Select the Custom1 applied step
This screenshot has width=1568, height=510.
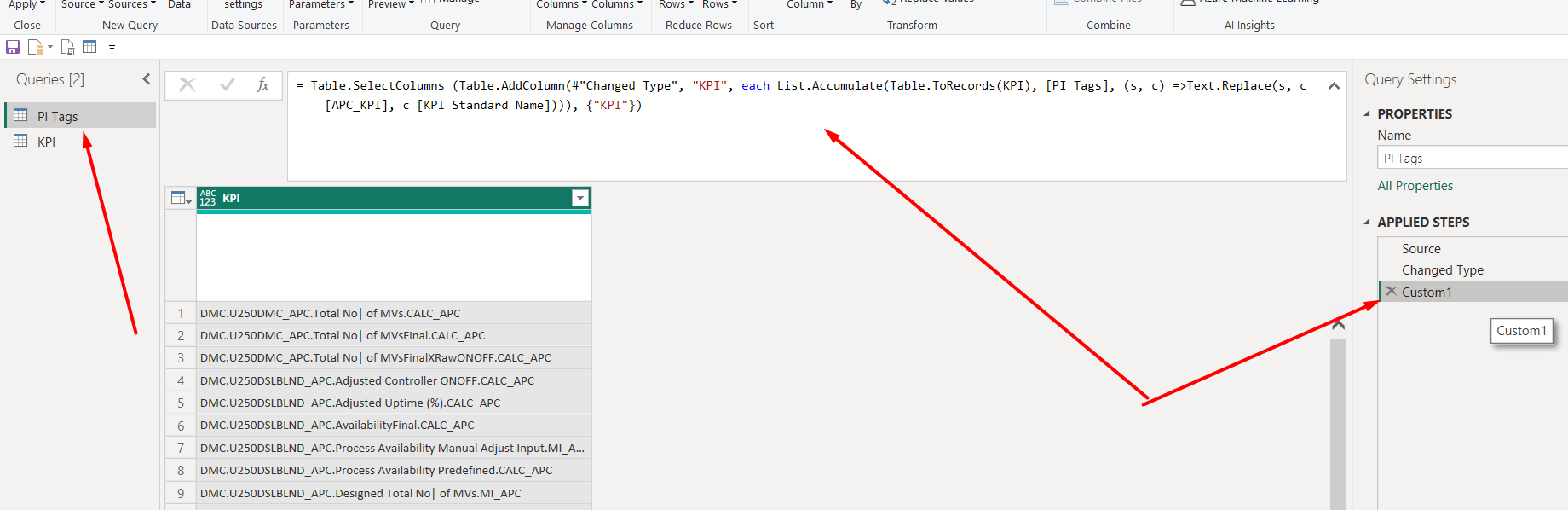(1473, 292)
